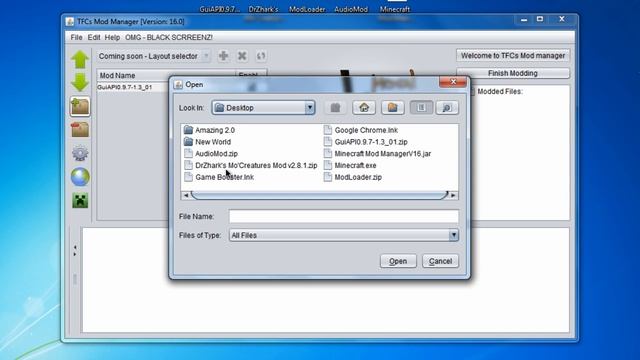Image resolution: width=640 pixels, height=360 pixels.
Task: Click the ModLoader desktop shortcut
Action: click(x=307, y=9)
